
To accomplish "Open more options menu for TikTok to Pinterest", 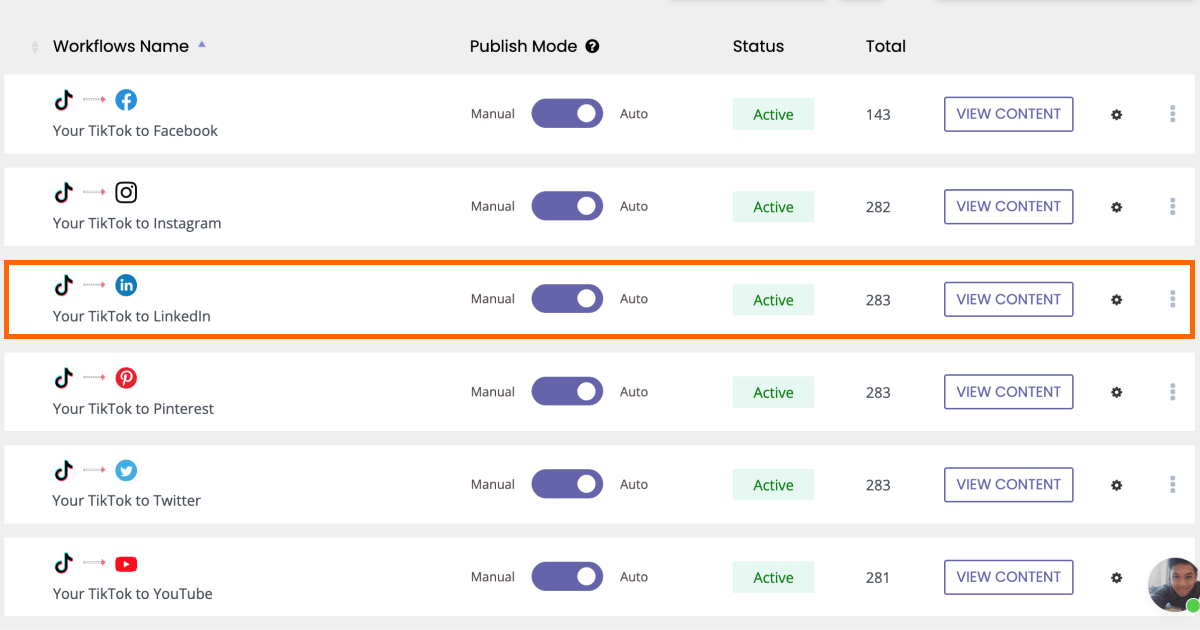I will (x=1172, y=392).
